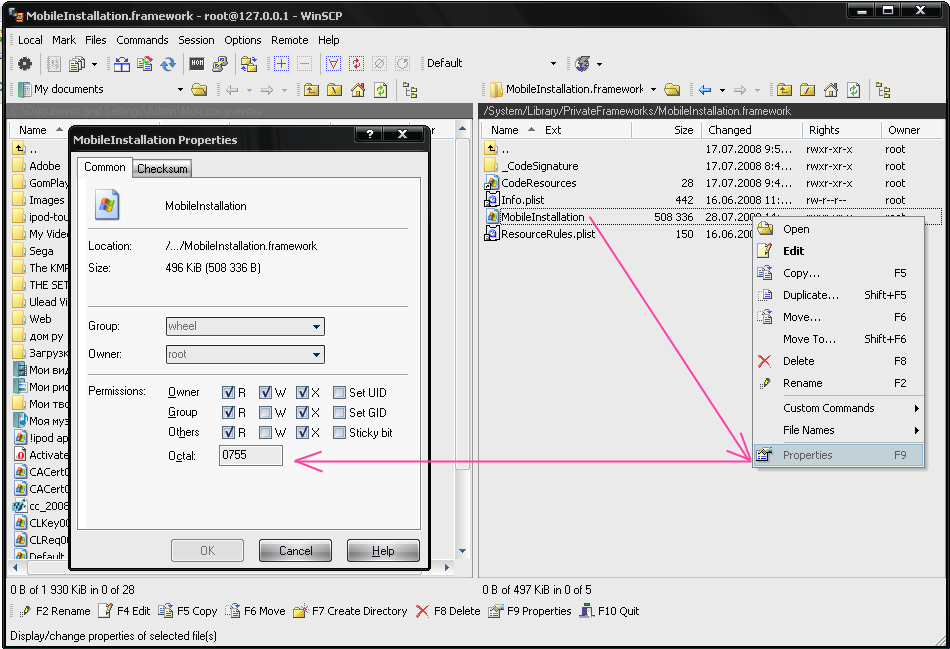Enable the Sticky bit checkbox
The width and height of the screenshot is (950, 649).
click(x=340, y=433)
